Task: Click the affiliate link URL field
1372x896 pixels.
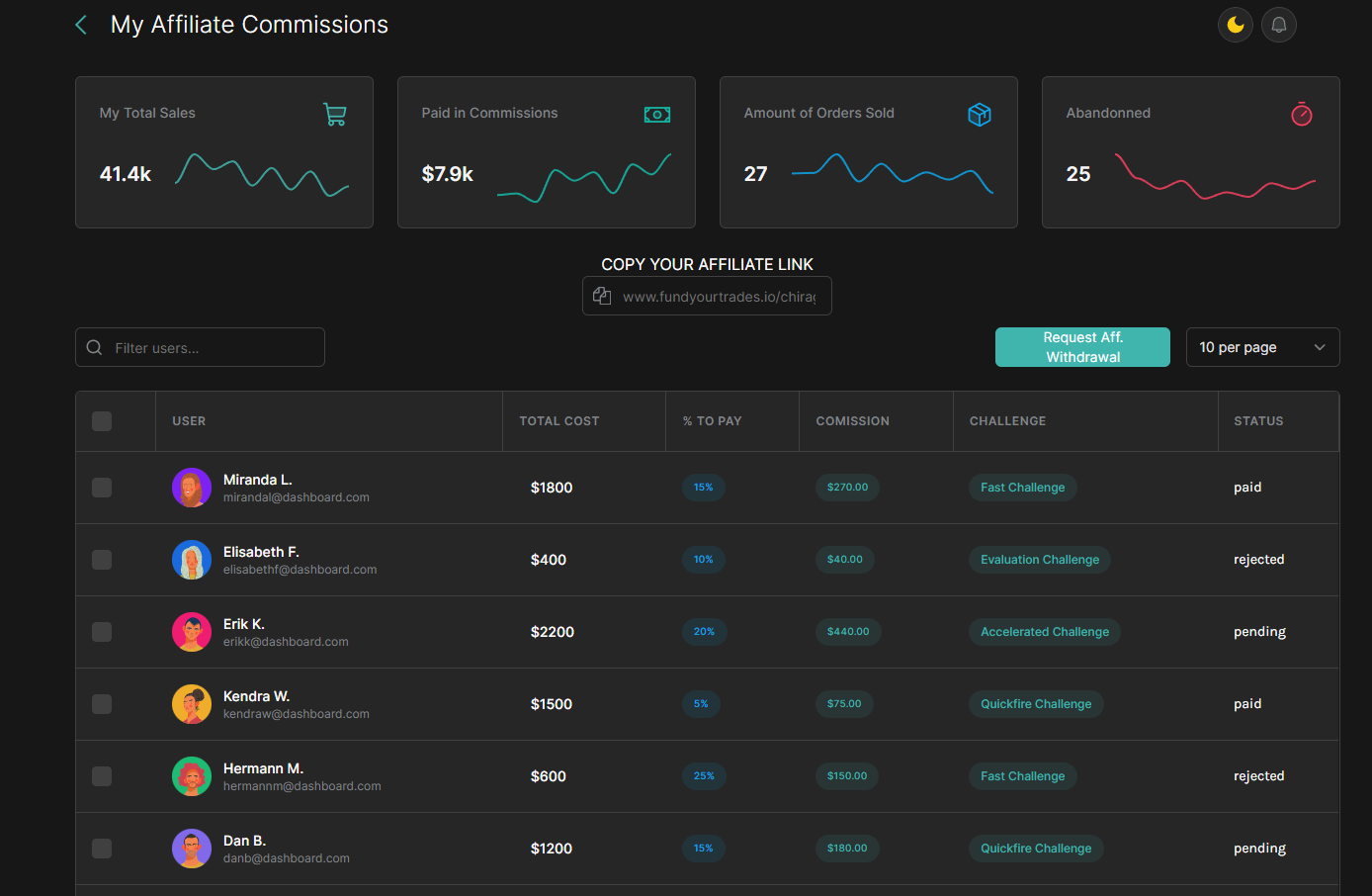Action: coord(707,296)
